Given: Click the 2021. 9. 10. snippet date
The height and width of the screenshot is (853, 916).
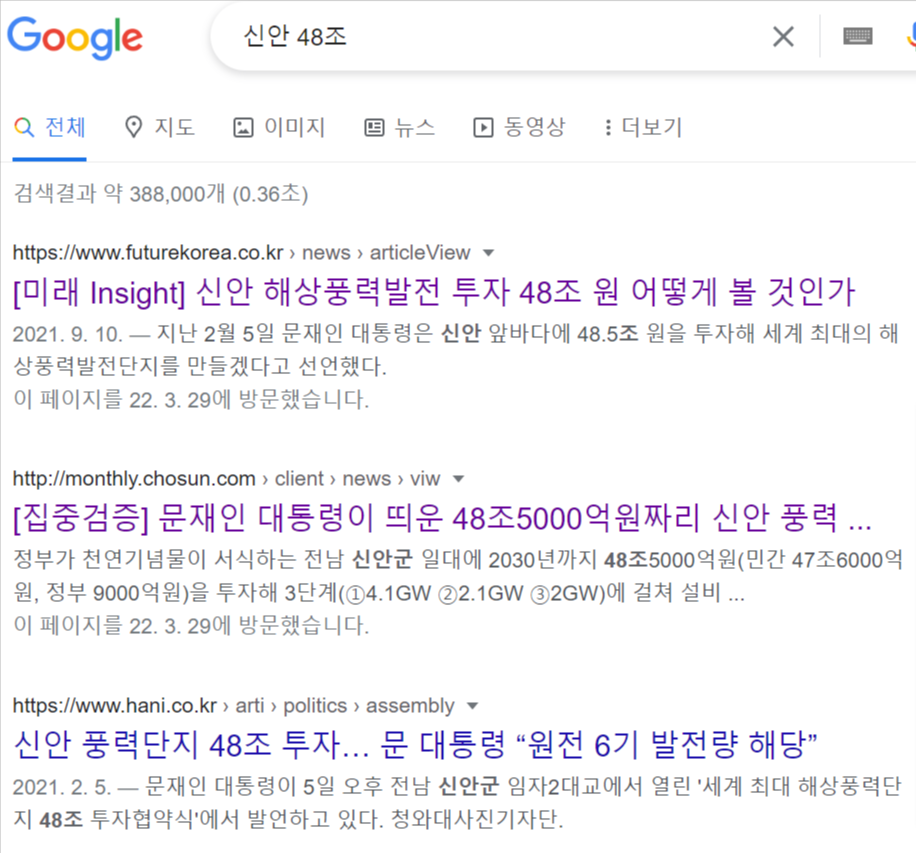Looking at the screenshot, I should [x=68, y=334].
